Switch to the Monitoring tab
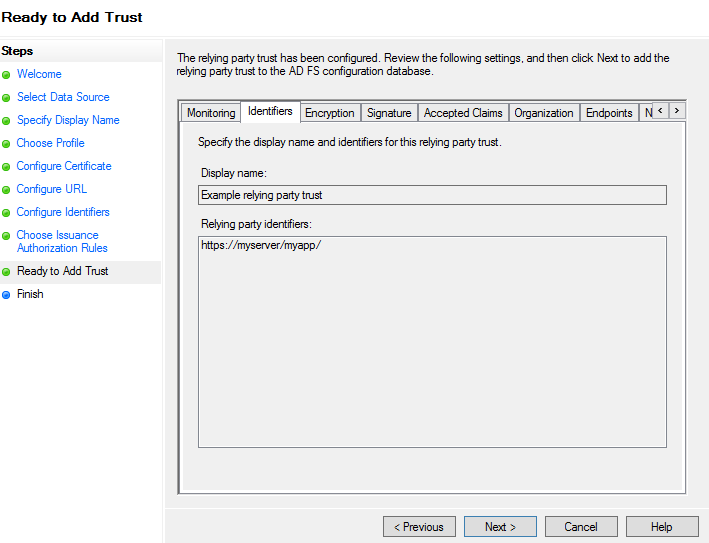Viewport: 709px width, 543px height. (211, 113)
